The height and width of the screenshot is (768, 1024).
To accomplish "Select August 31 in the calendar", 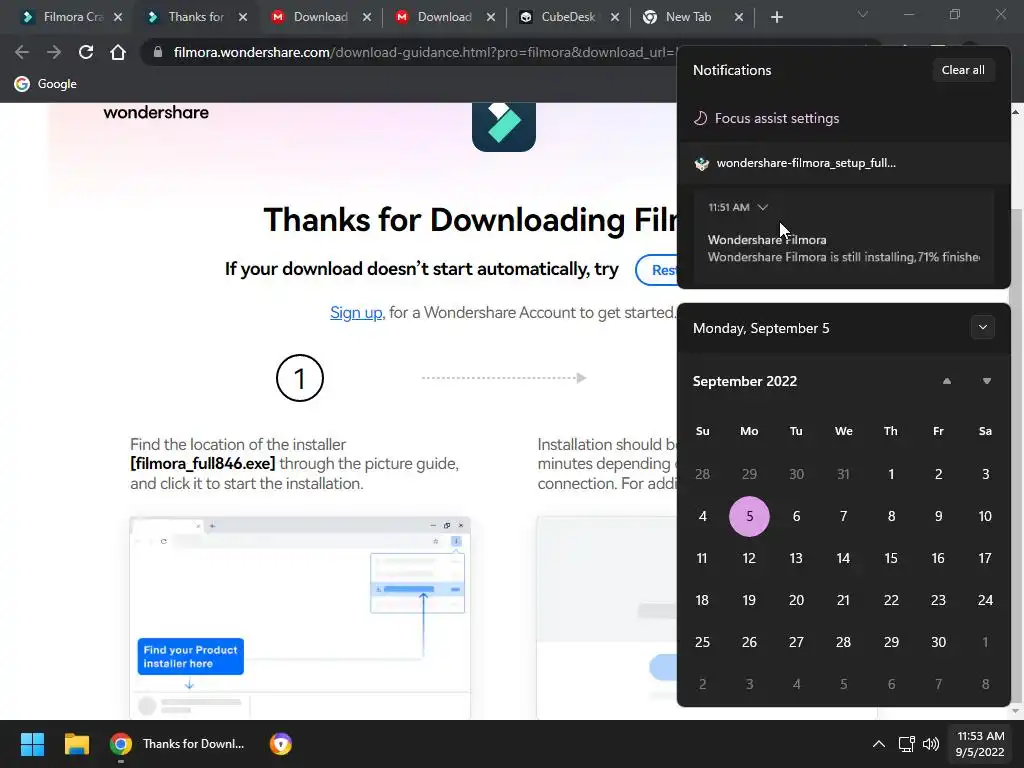I will click(x=844, y=474).
